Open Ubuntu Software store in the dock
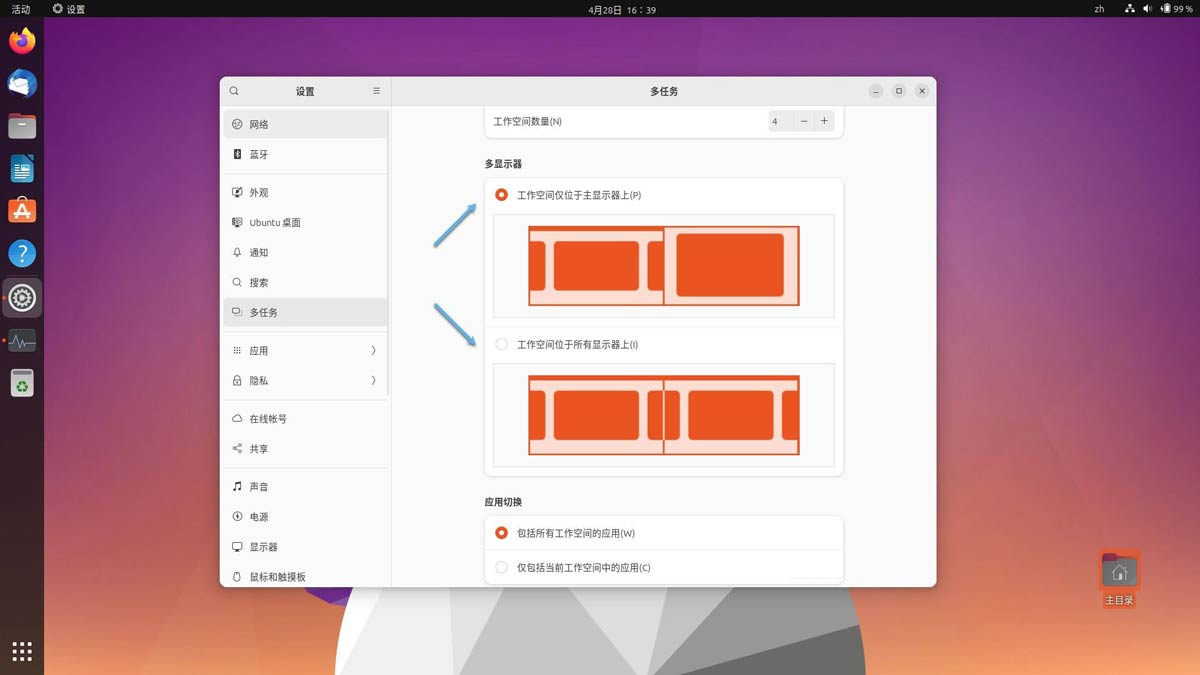 click(x=22, y=211)
